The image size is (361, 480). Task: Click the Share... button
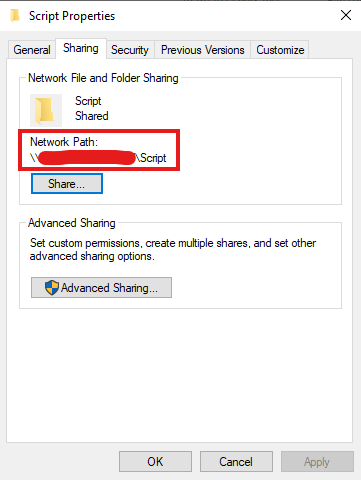click(67, 183)
